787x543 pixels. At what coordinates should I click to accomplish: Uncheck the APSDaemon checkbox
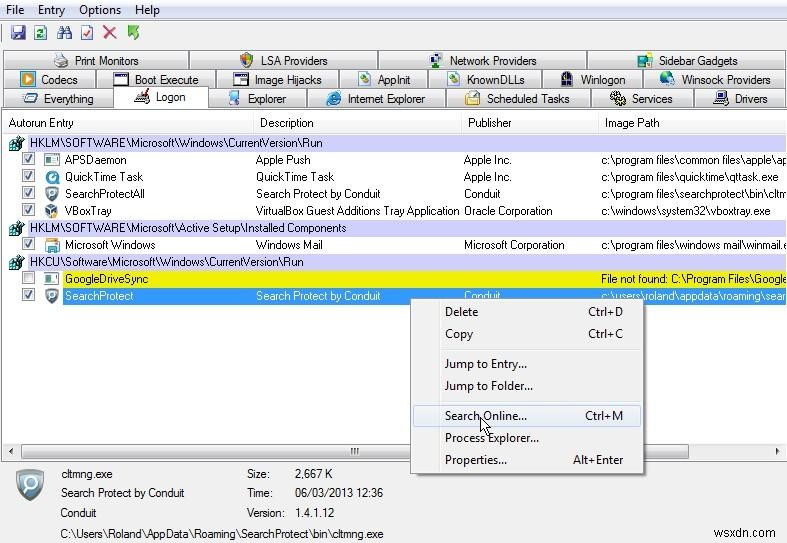click(x=28, y=160)
